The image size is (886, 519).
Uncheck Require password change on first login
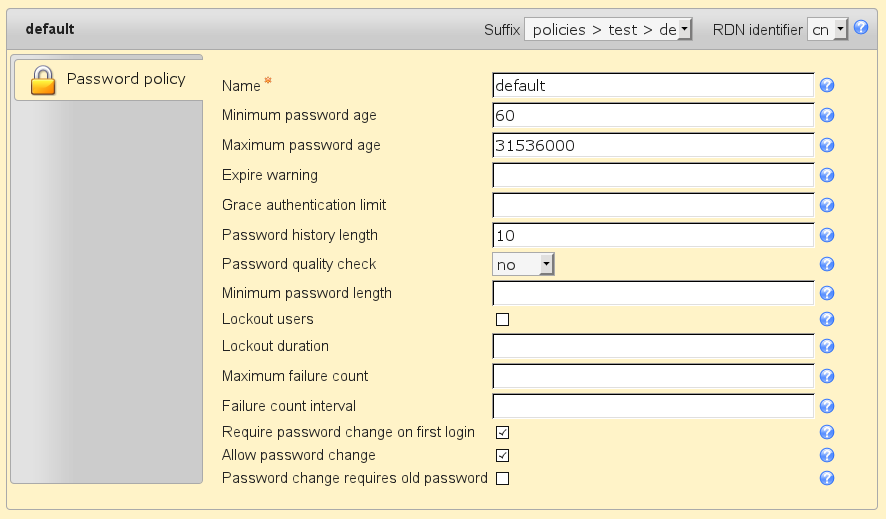pyautogui.click(x=503, y=433)
